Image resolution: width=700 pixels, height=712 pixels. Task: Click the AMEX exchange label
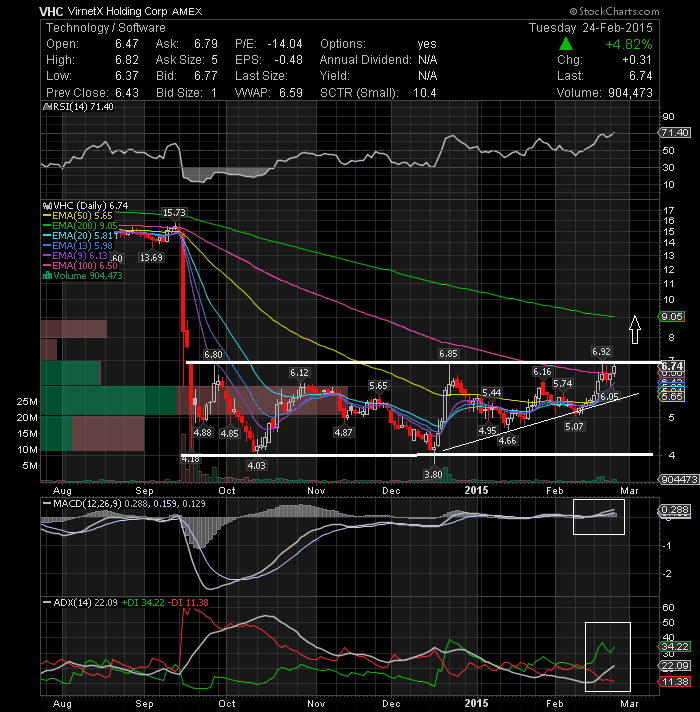[187, 11]
